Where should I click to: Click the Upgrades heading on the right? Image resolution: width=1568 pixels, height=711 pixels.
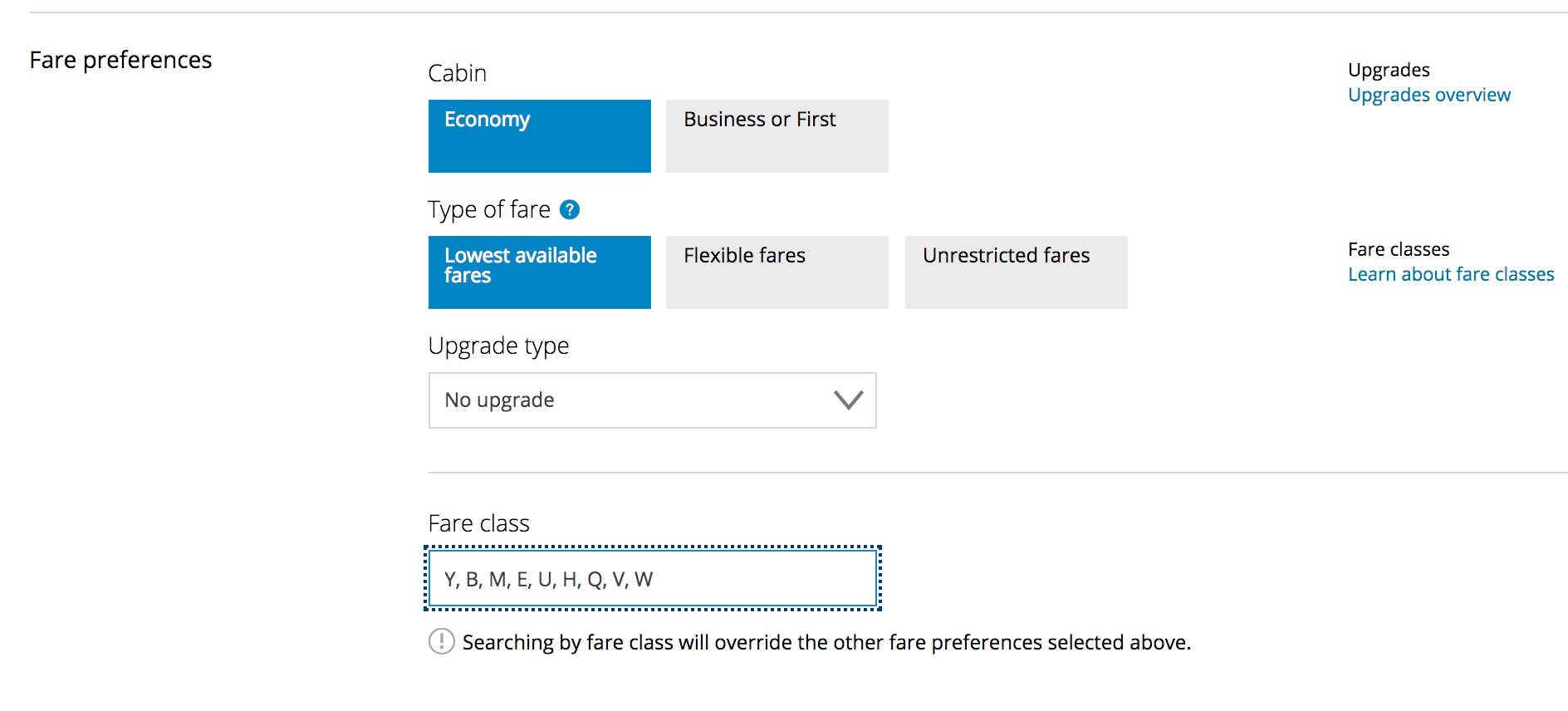click(1389, 70)
